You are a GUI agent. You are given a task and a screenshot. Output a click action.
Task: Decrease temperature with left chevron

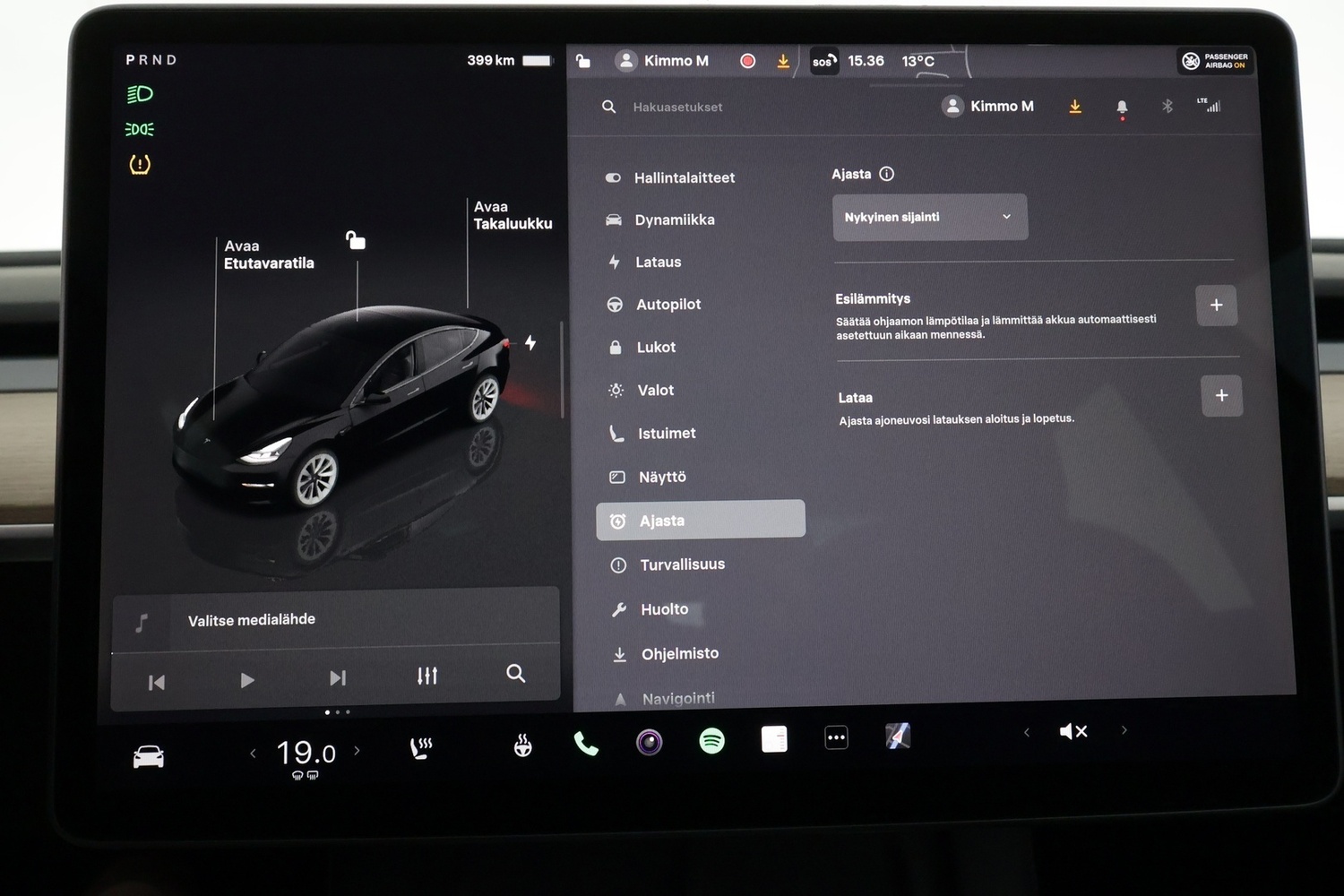point(254,754)
